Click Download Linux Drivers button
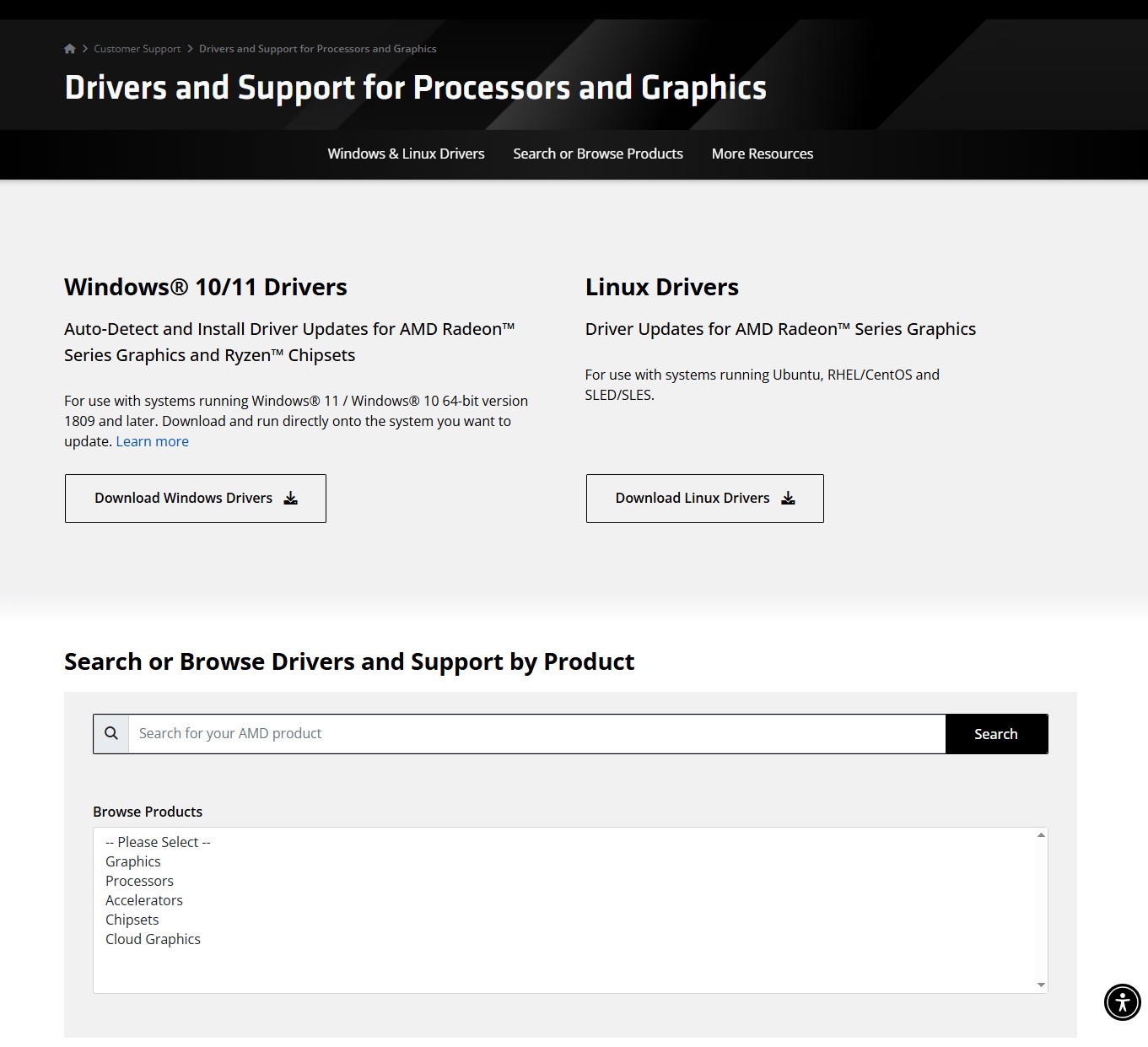Image resolution: width=1148 pixels, height=1047 pixels. (705, 498)
